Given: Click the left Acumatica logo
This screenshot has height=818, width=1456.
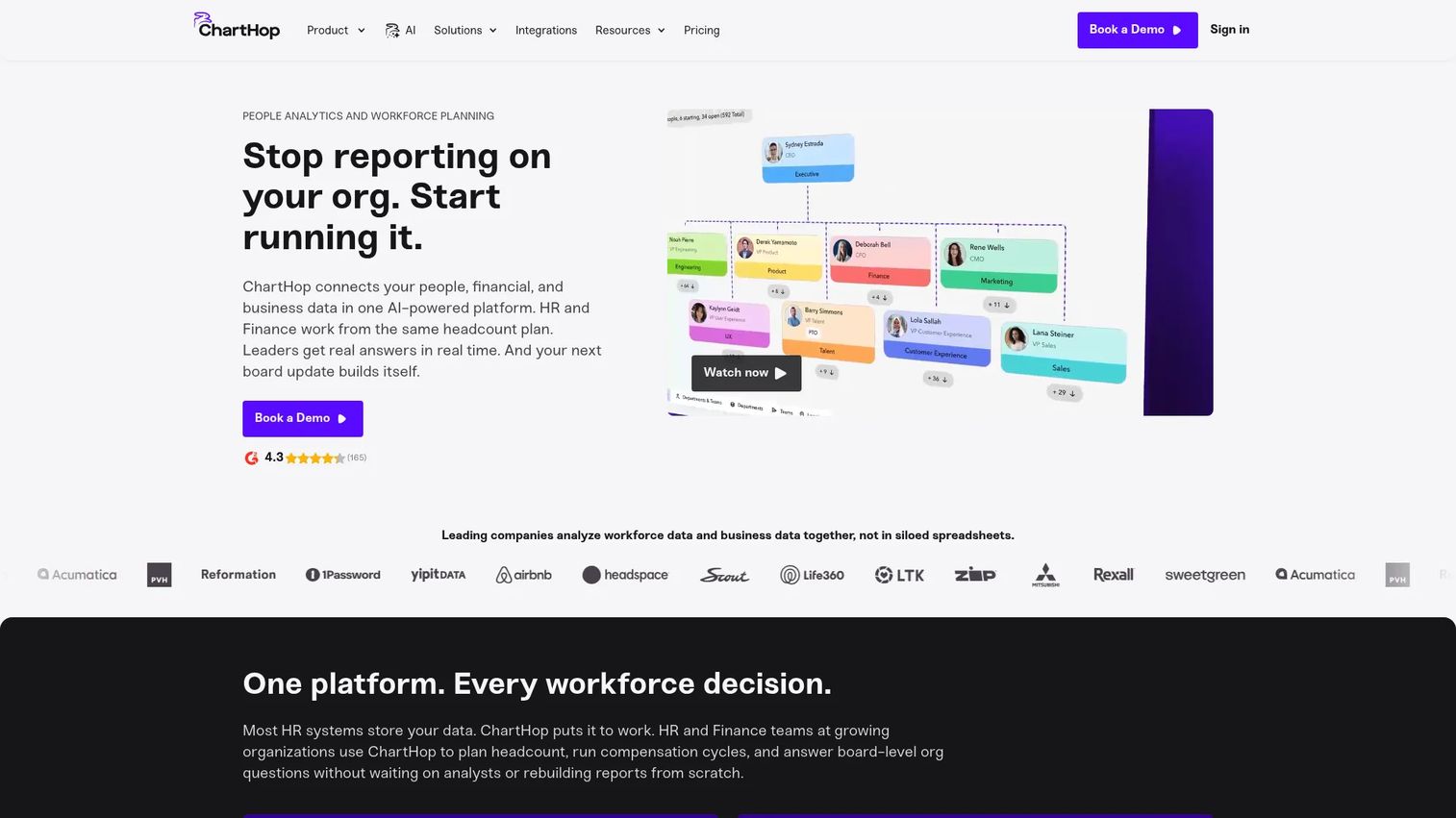Looking at the screenshot, I should [x=77, y=575].
